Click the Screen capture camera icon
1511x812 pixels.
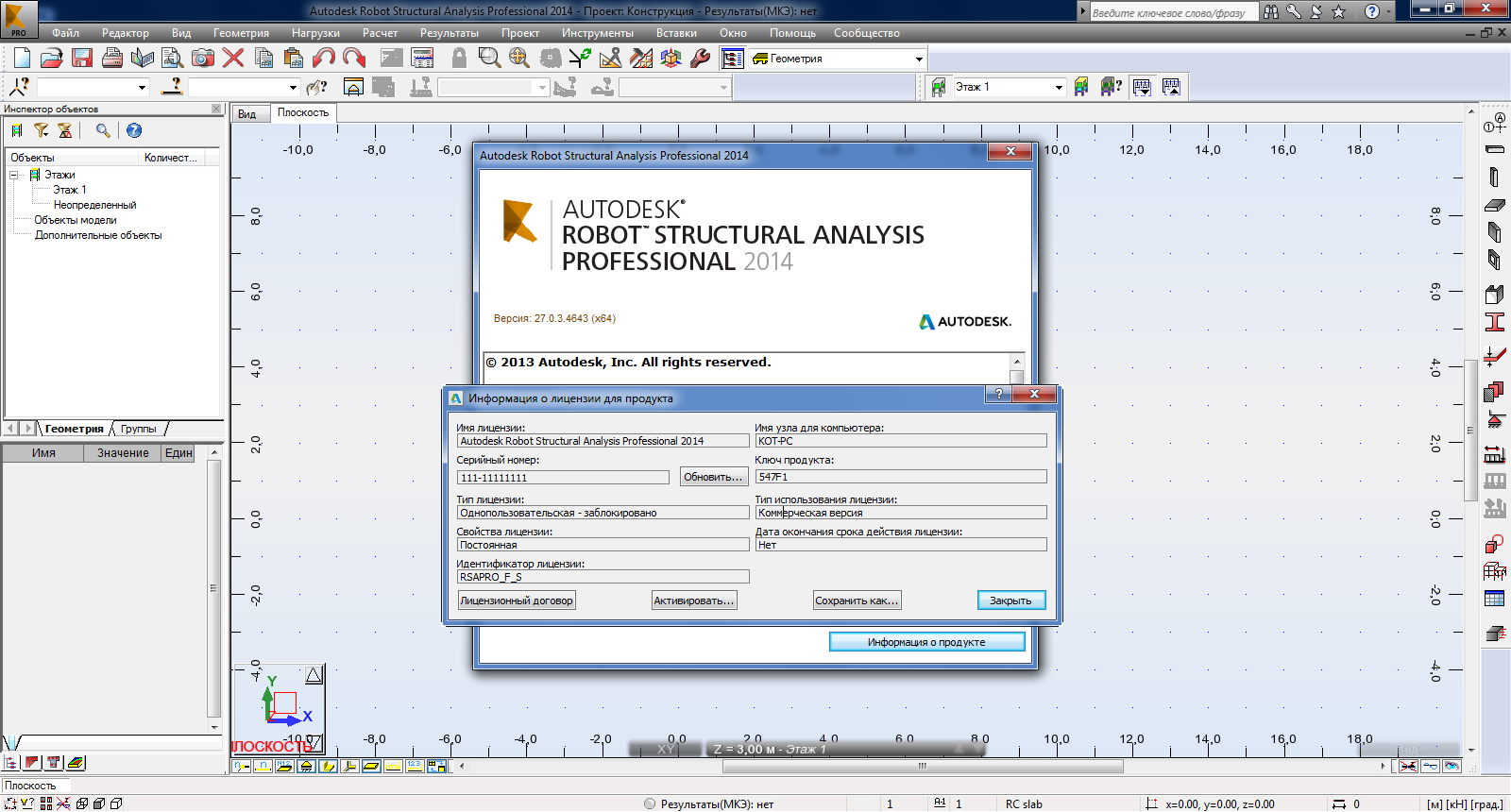point(203,58)
